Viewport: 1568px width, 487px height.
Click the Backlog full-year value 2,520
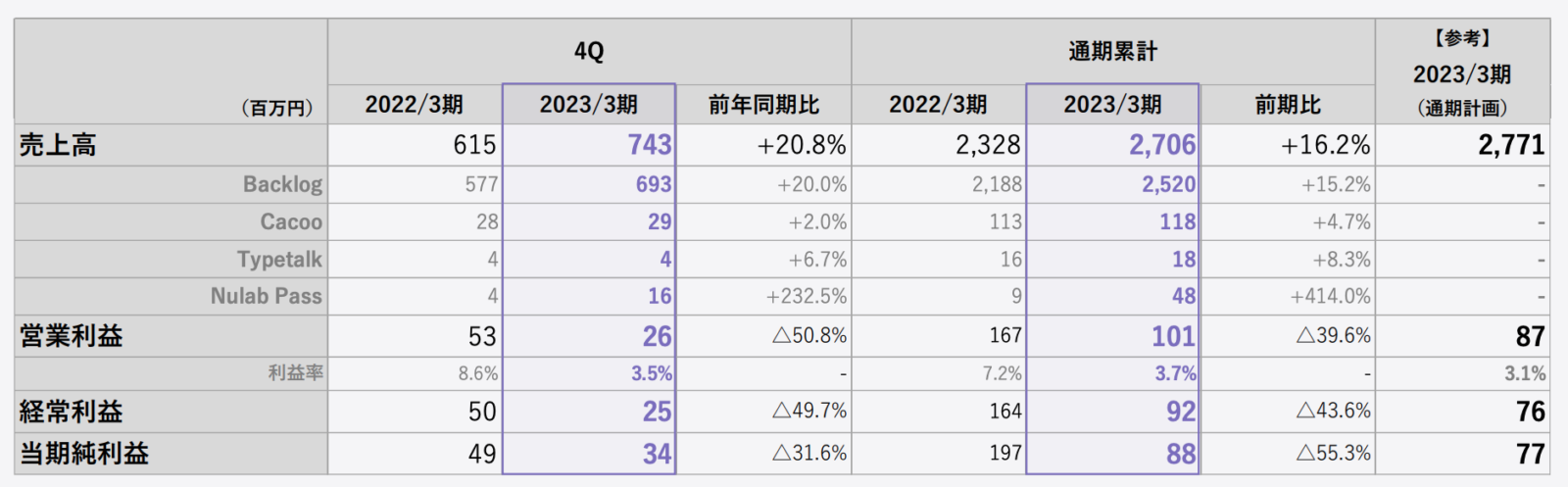point(1168,184)
